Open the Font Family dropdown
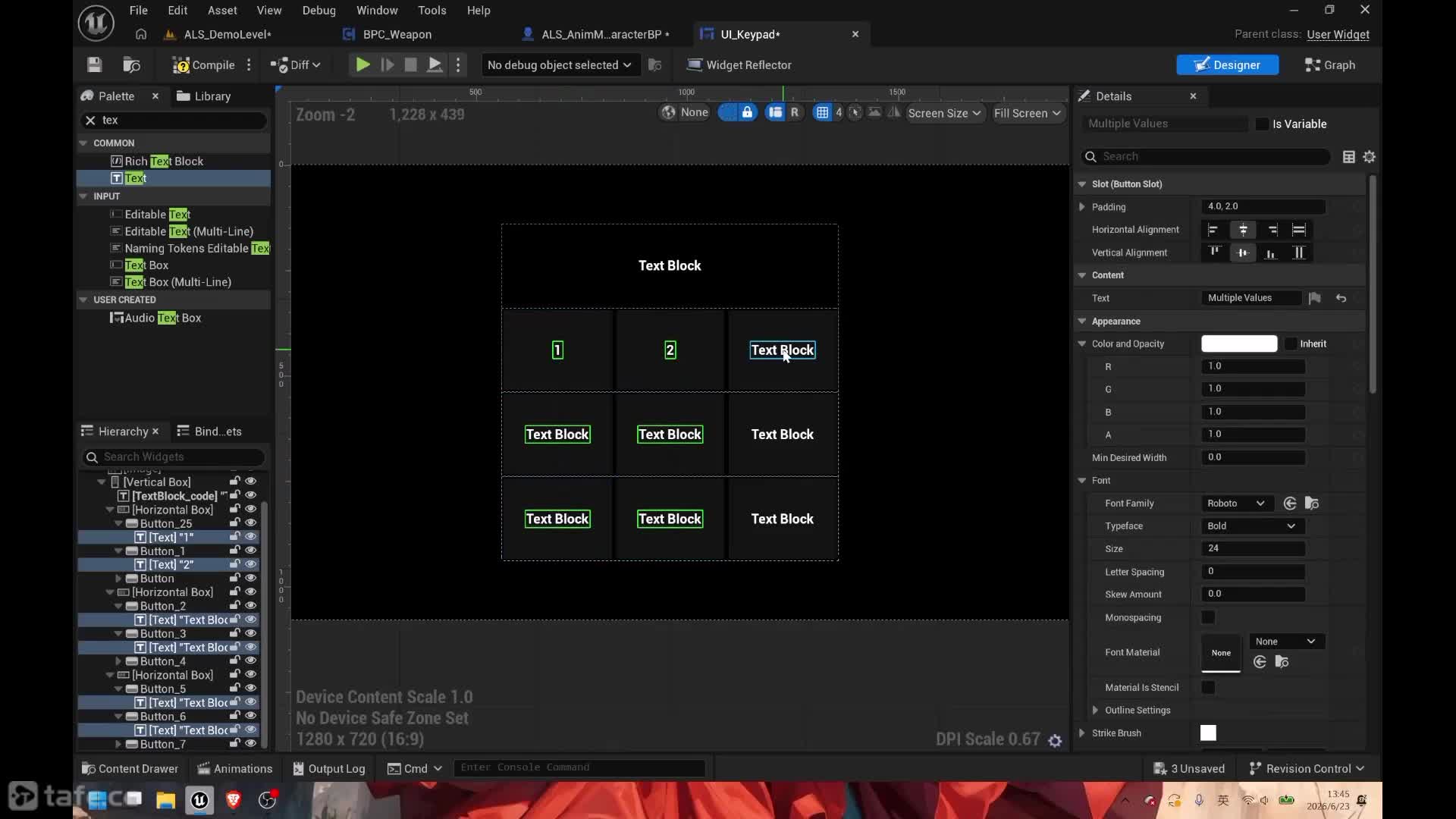The image size is (1456, 819). click(1236, 504)
